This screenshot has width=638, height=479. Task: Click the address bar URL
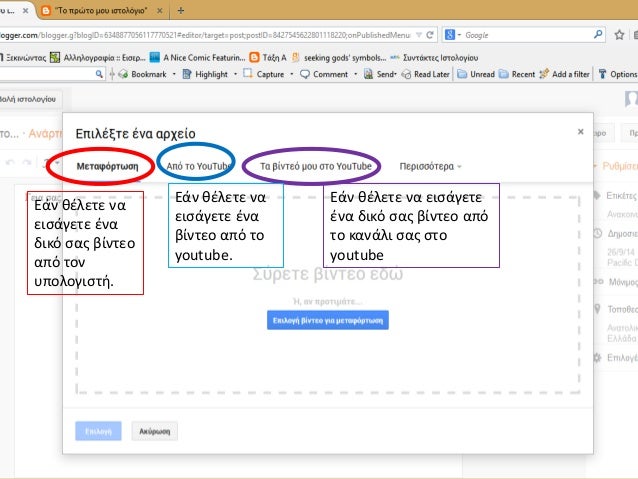(205, 35)
